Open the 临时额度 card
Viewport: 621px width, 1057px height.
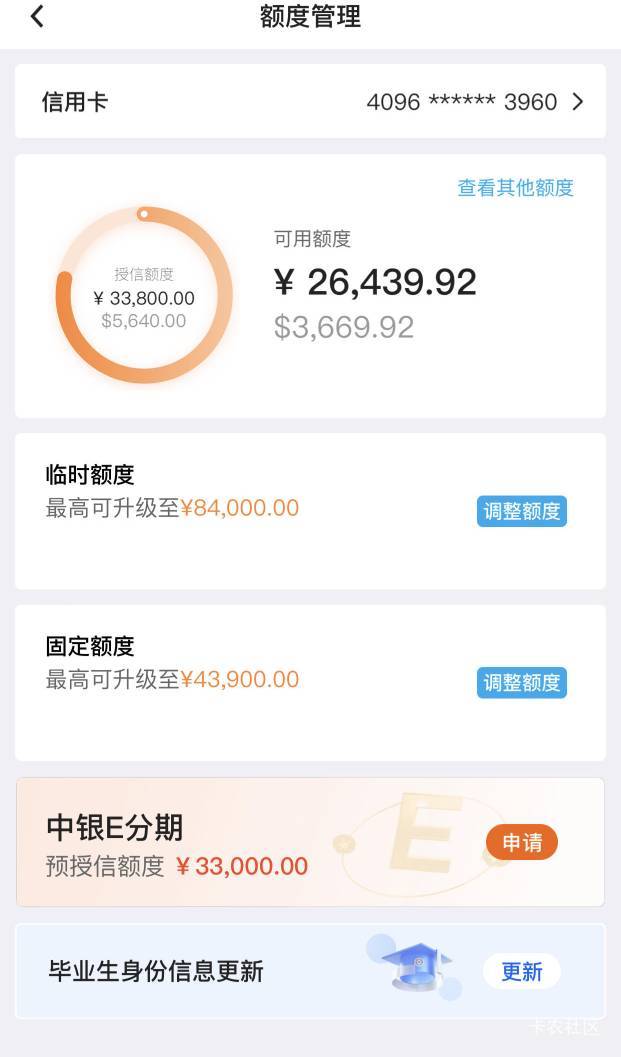310,512
